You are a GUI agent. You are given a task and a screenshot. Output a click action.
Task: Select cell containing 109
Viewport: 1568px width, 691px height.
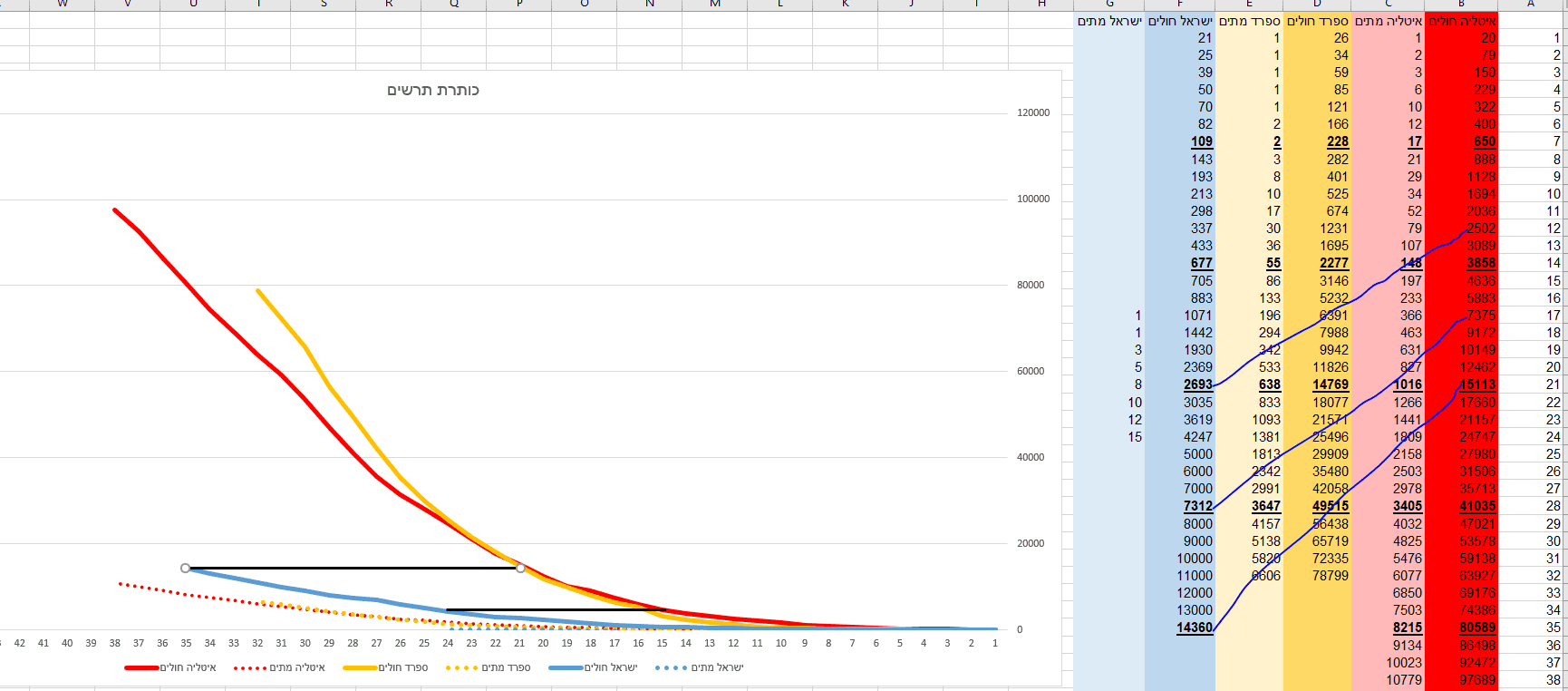(1179, 141)
